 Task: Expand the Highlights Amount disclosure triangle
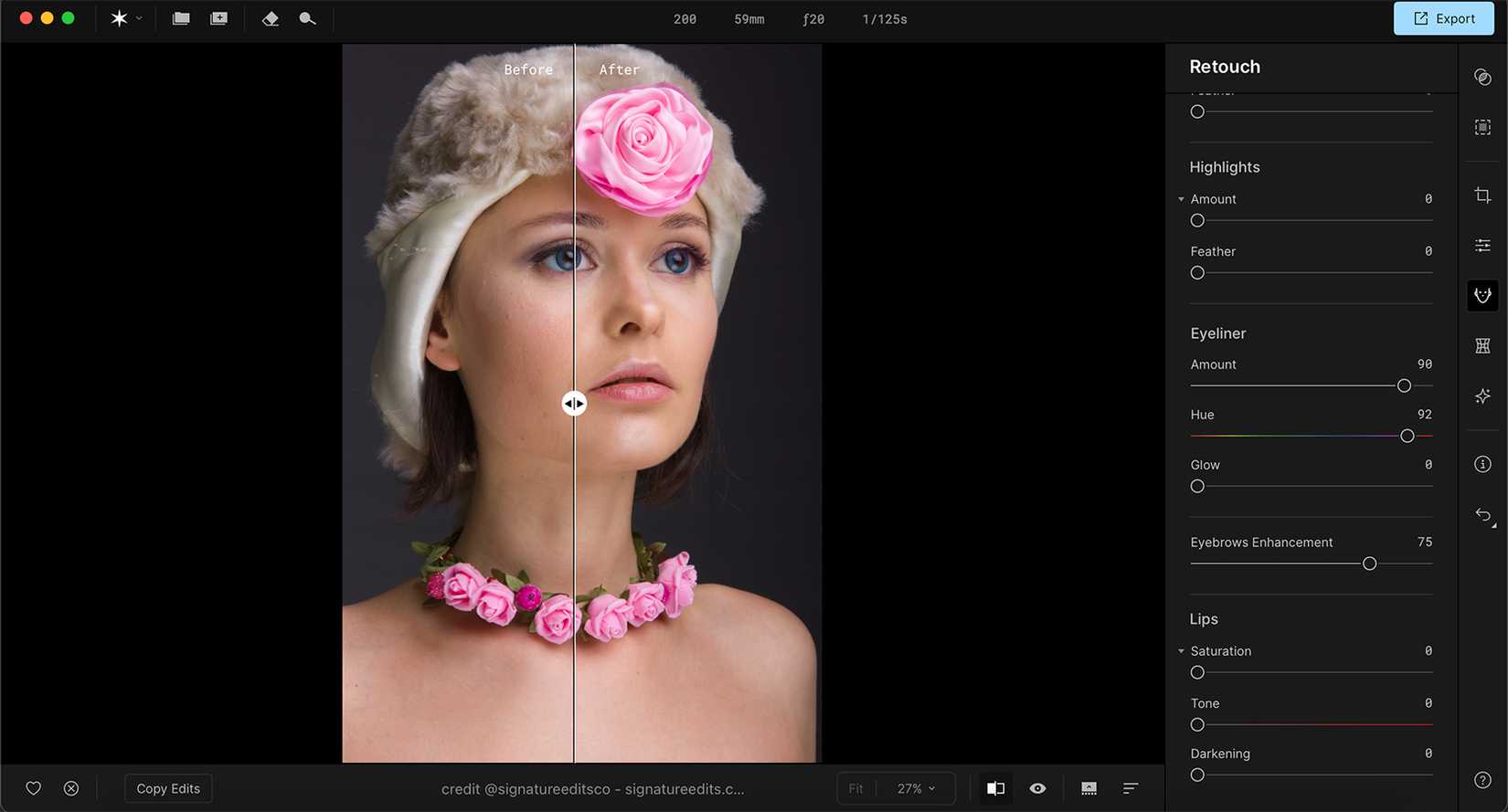[1181, 199]
